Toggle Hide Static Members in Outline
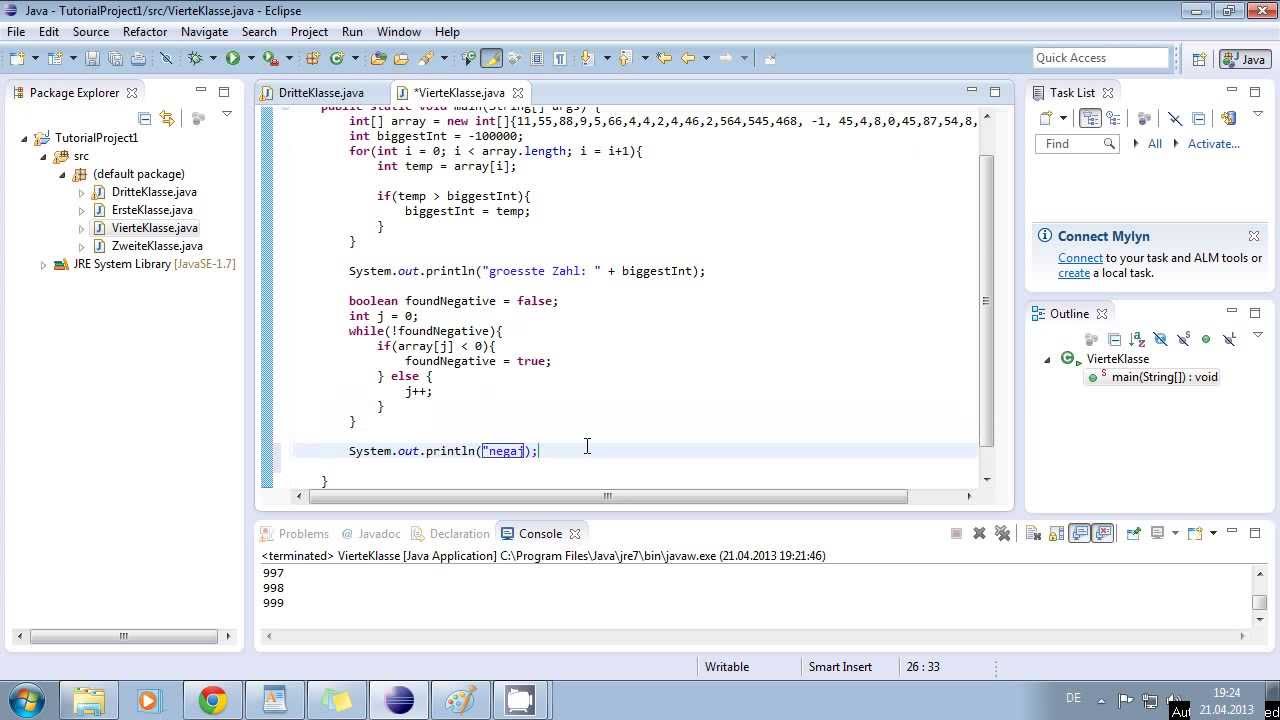This screenshot has height=720, width=1280. point(1183,340)
